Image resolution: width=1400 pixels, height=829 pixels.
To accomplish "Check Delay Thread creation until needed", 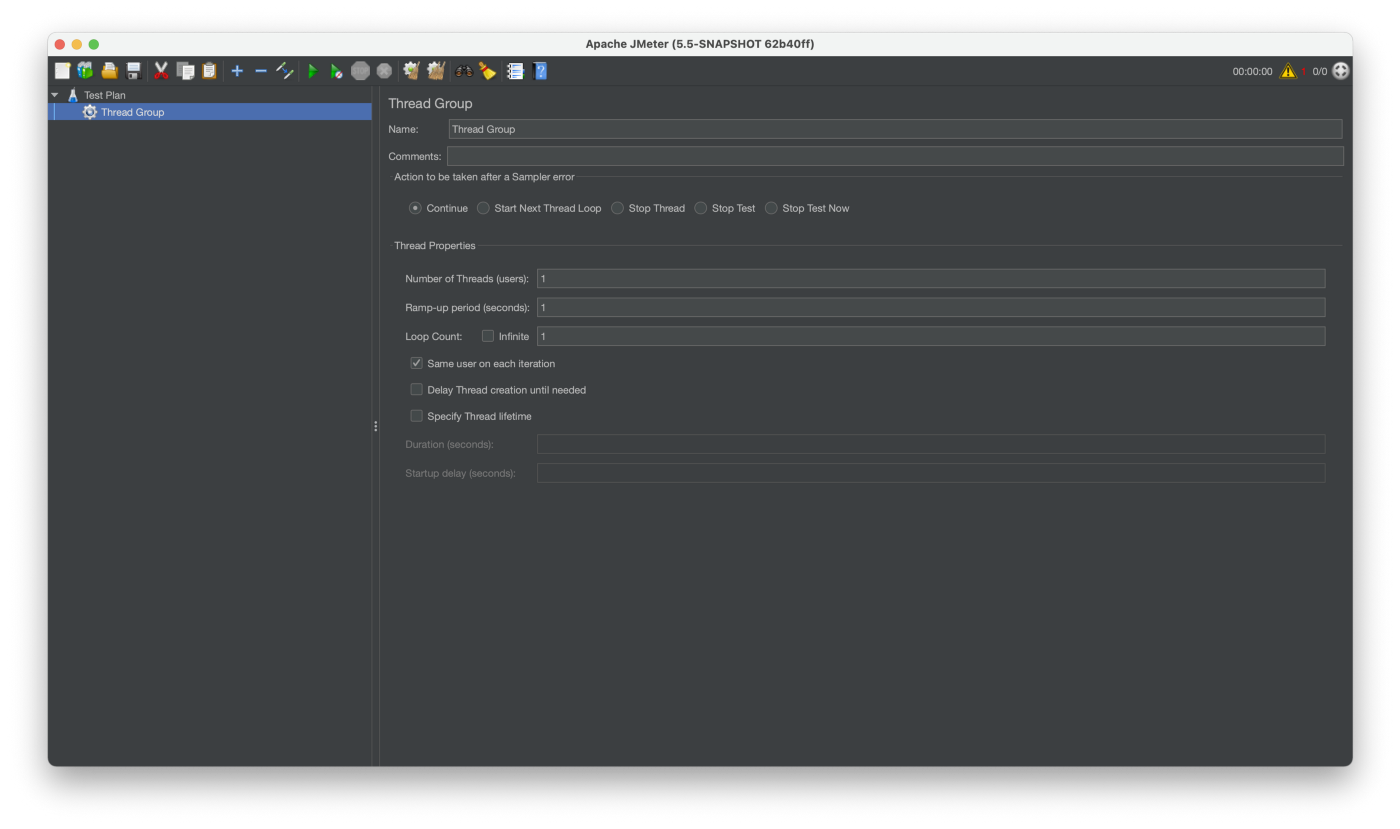I will 417,390.
